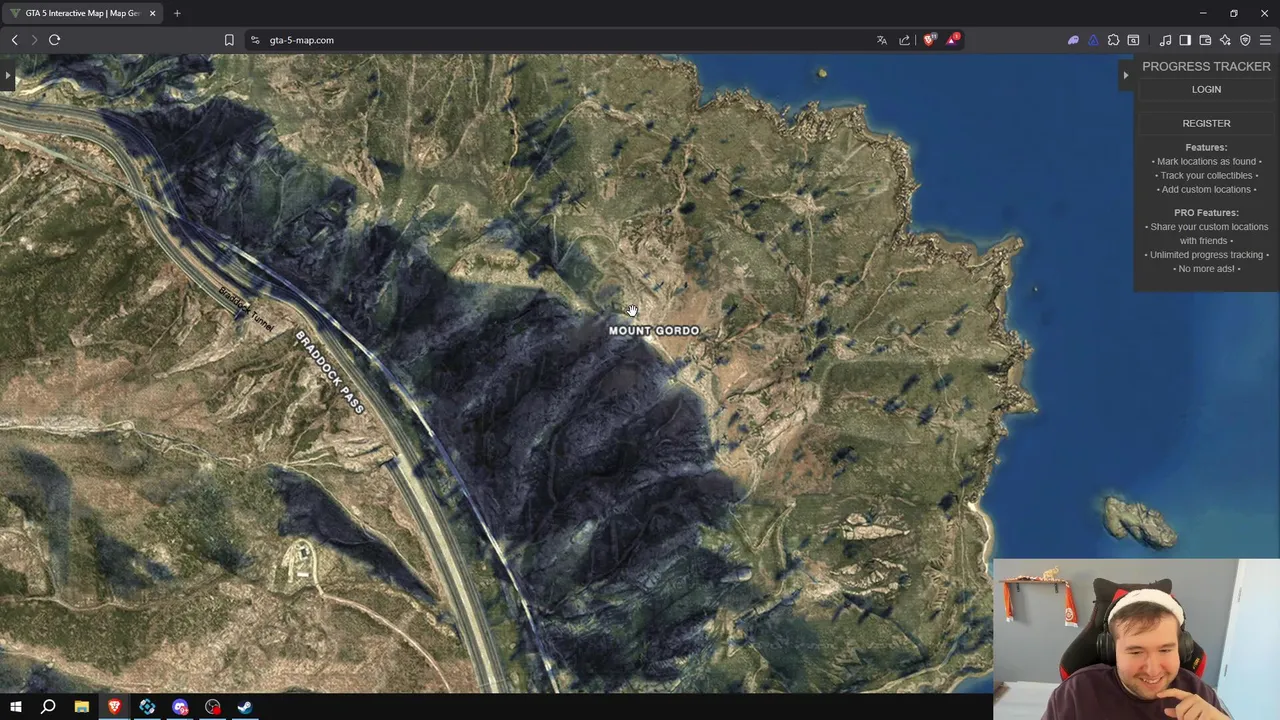The height and width of the screenshot is (720, 1280).
Task: Click 'No more ads!' text
Action: [1208, 269]
